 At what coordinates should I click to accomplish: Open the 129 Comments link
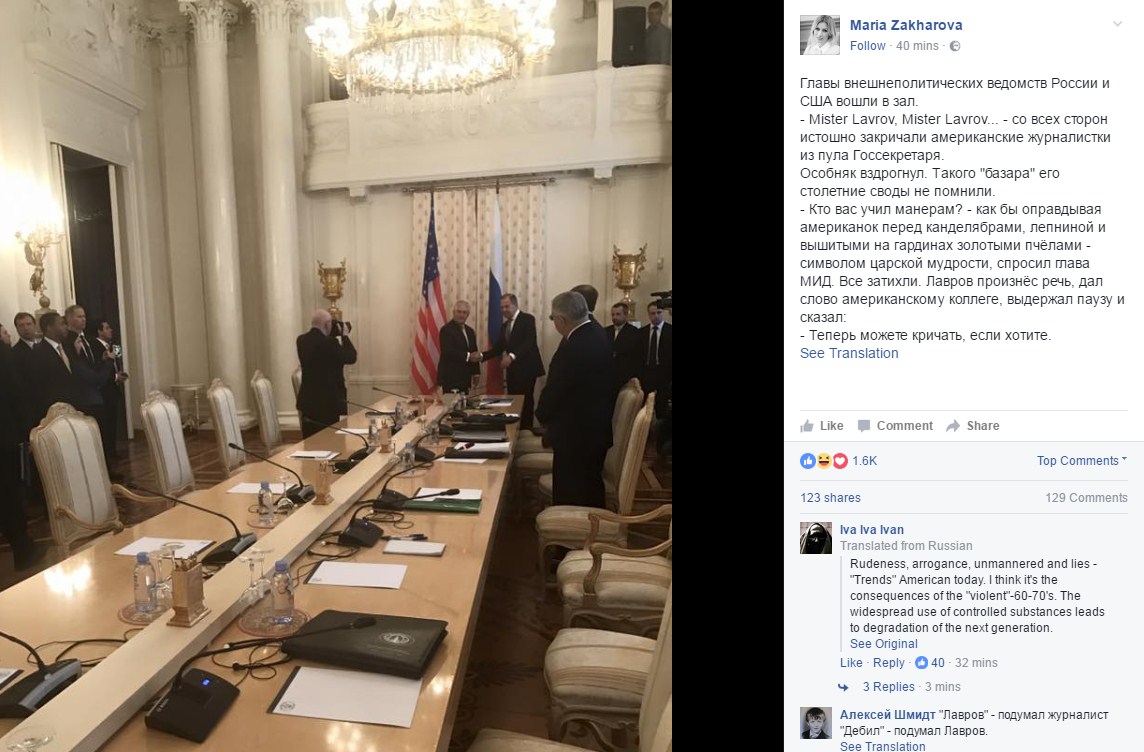(1086, 498)
